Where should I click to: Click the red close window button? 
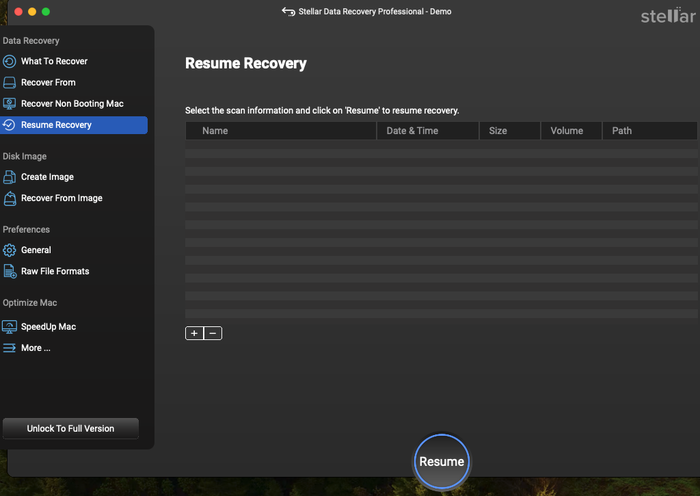(18, 12)
